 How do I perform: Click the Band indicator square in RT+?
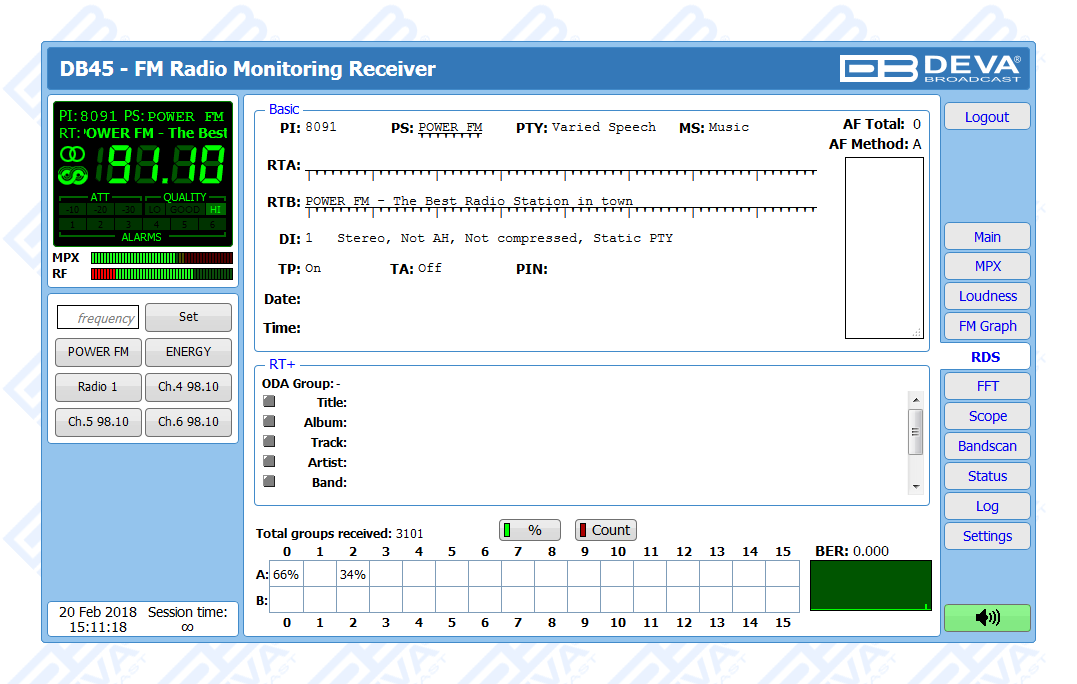[269, 481]
